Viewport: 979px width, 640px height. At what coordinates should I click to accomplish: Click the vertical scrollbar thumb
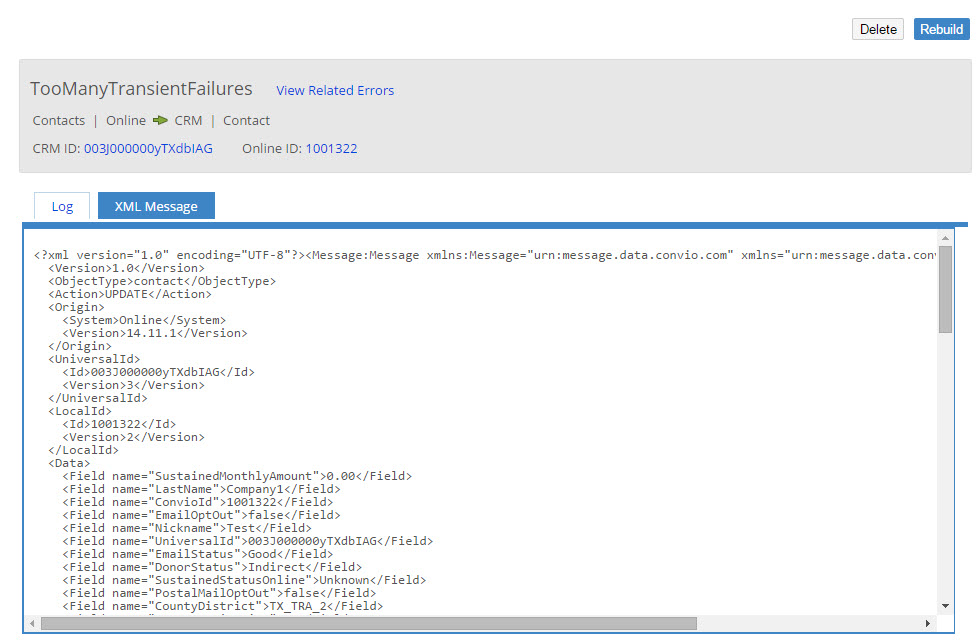[945, 290]
